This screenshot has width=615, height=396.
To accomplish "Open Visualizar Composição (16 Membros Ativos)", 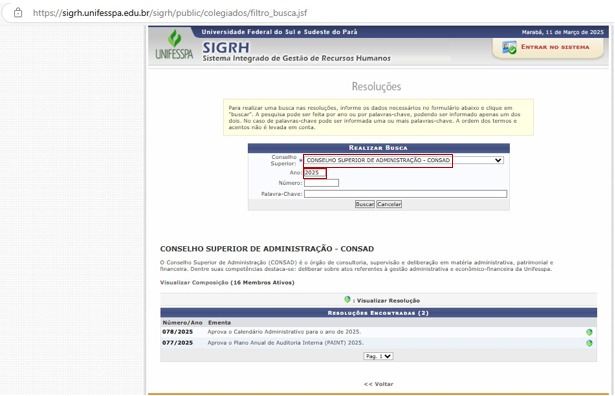I will (x=227, y=282).
